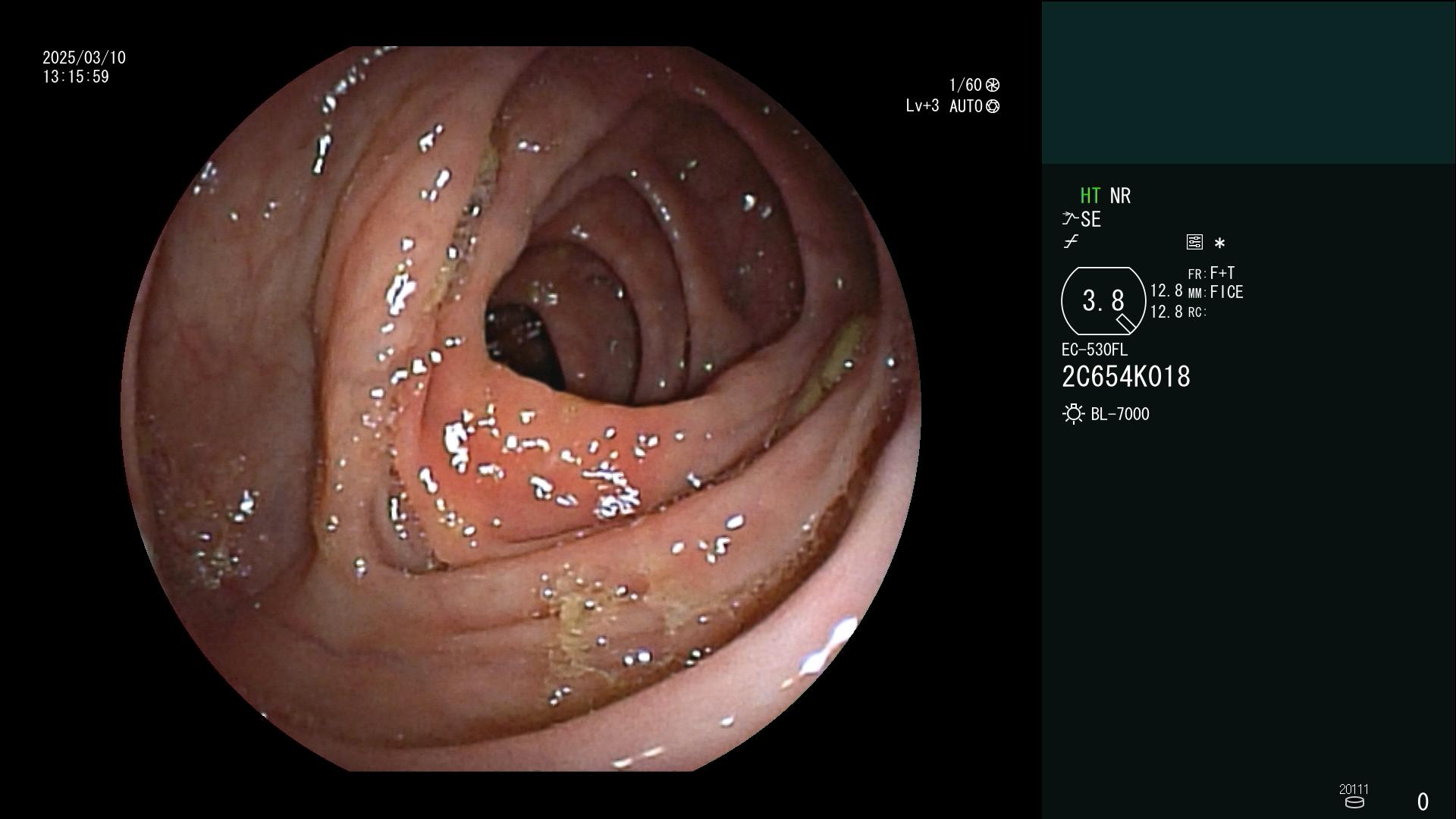1456x819 pixels.
Task: Click the scope tip diagram showing 3.8
Action: [x=1103, y=301]
